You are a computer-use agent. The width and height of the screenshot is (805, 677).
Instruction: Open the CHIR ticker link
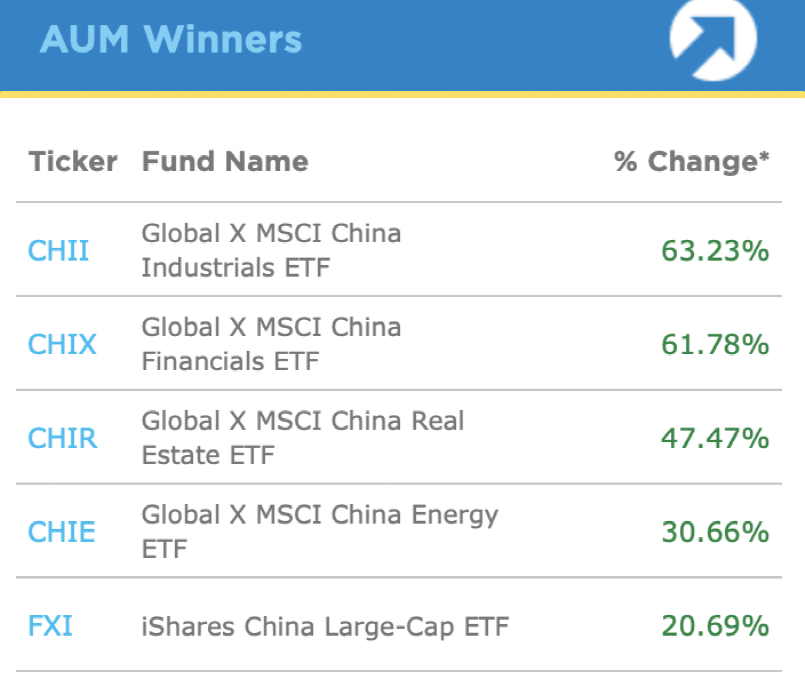tap(62, 438)
